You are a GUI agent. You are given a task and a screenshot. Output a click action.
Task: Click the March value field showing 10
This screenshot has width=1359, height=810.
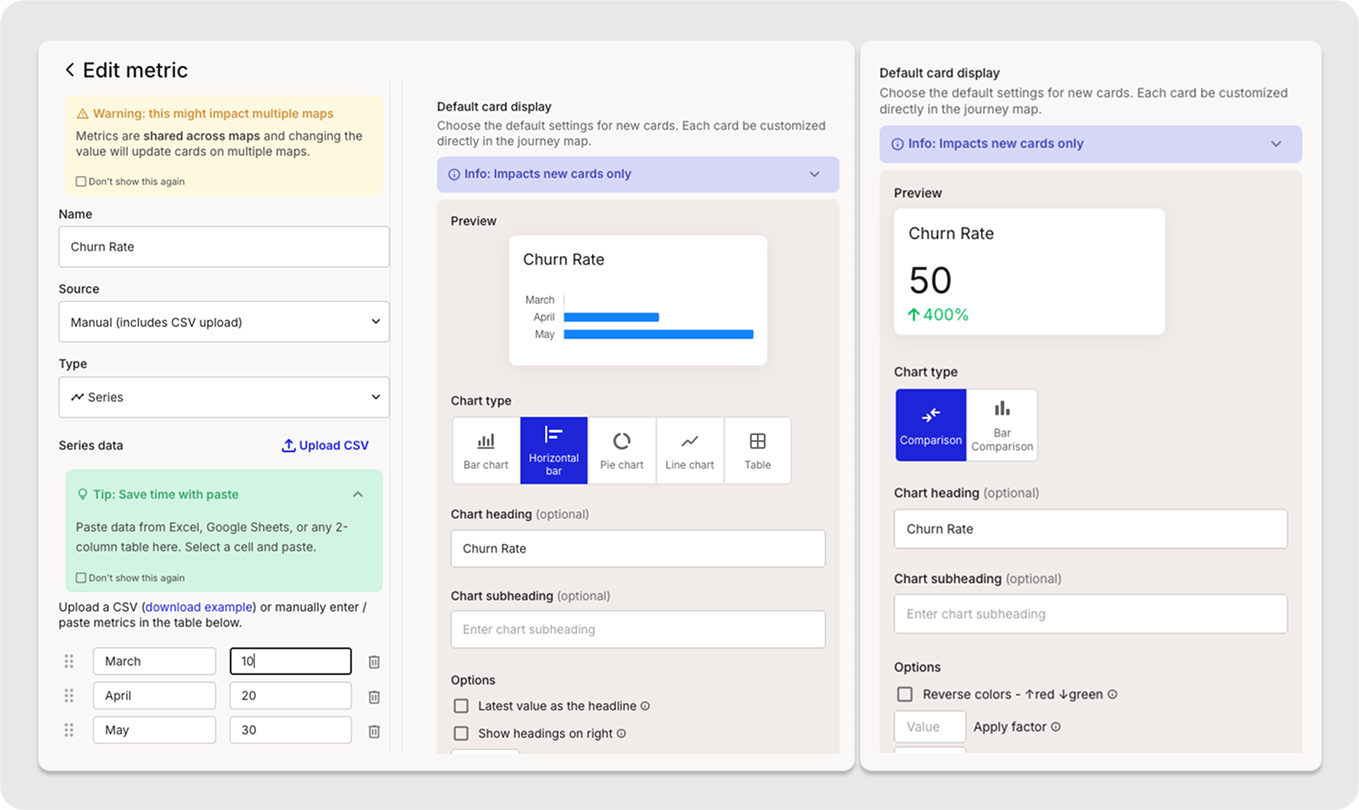(x=291, y=661)
